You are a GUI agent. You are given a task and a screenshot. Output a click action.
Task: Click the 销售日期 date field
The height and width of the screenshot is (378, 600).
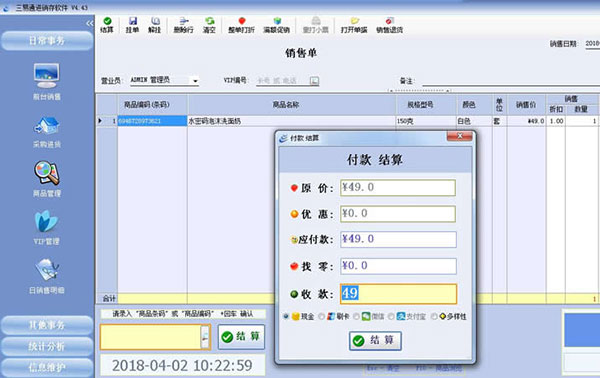[x=592, y=44]
